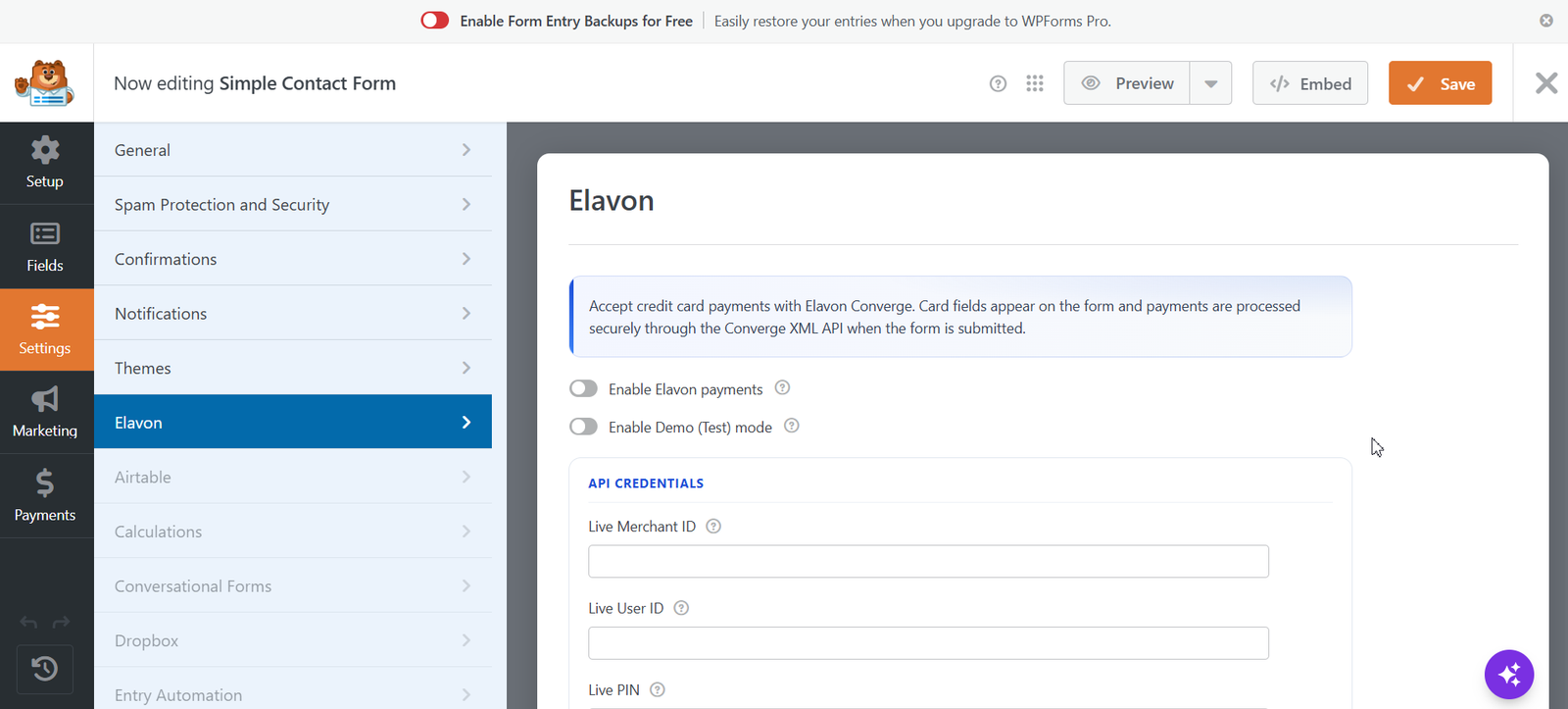This screenshot has height=709, width=1568.
Task: Expand the Themes chevron
Action: click(x=466, y=368)
